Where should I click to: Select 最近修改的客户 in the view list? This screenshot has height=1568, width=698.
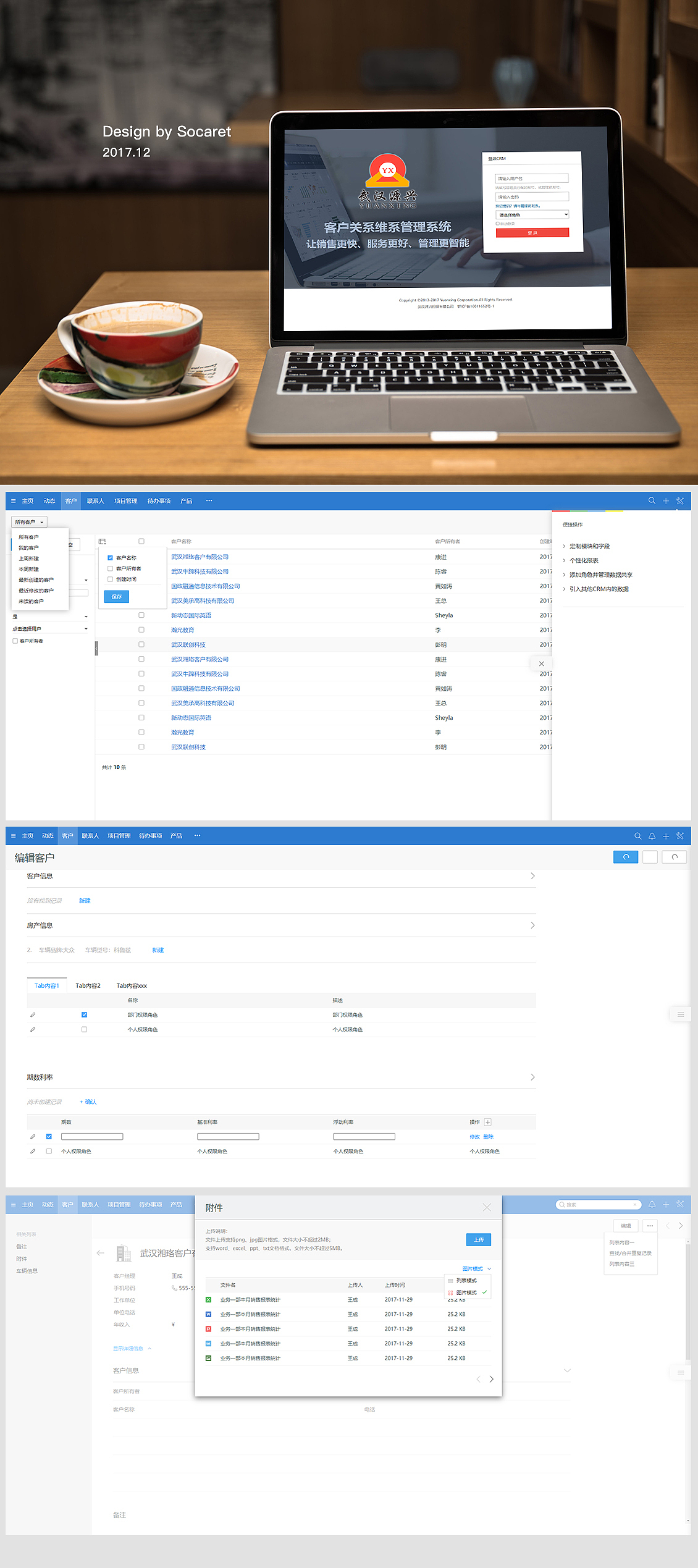click(36, 591)
